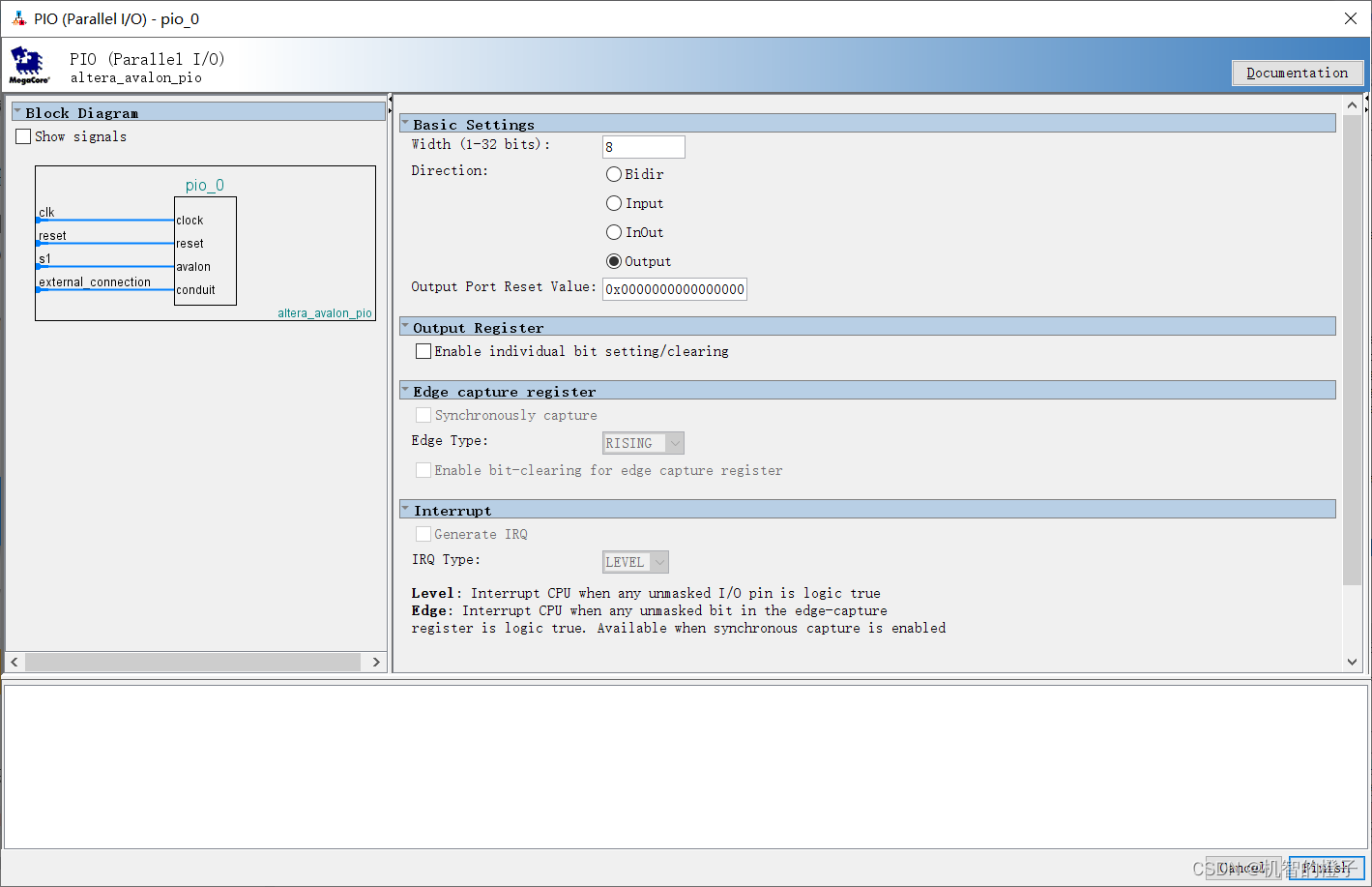Click the block diagram horizontal scrollbar thumb
The height and width of the screenshot is (887, 1372).
pyautogui.click(x=193, y=663)
